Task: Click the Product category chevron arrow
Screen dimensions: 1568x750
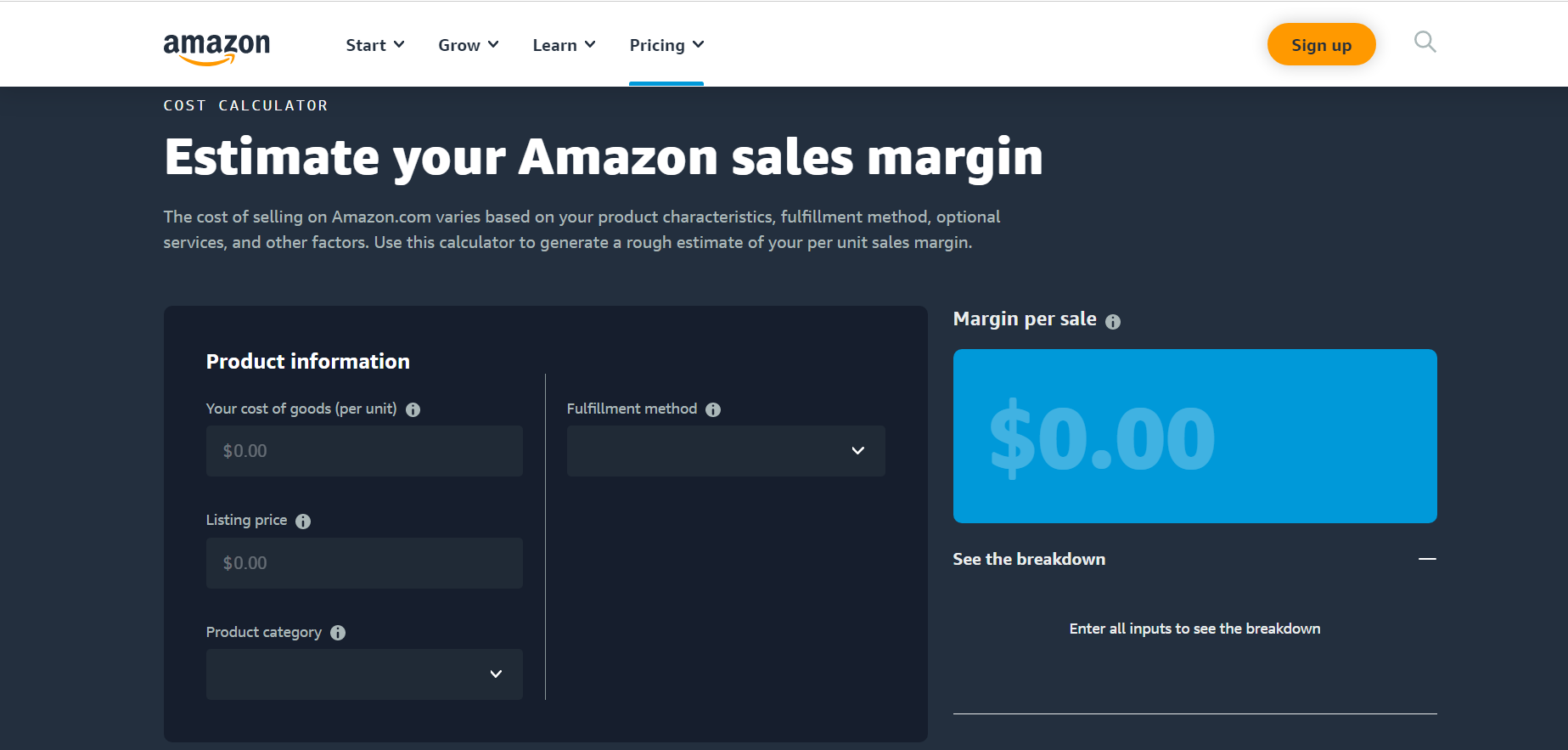Action: click(496, 674)
